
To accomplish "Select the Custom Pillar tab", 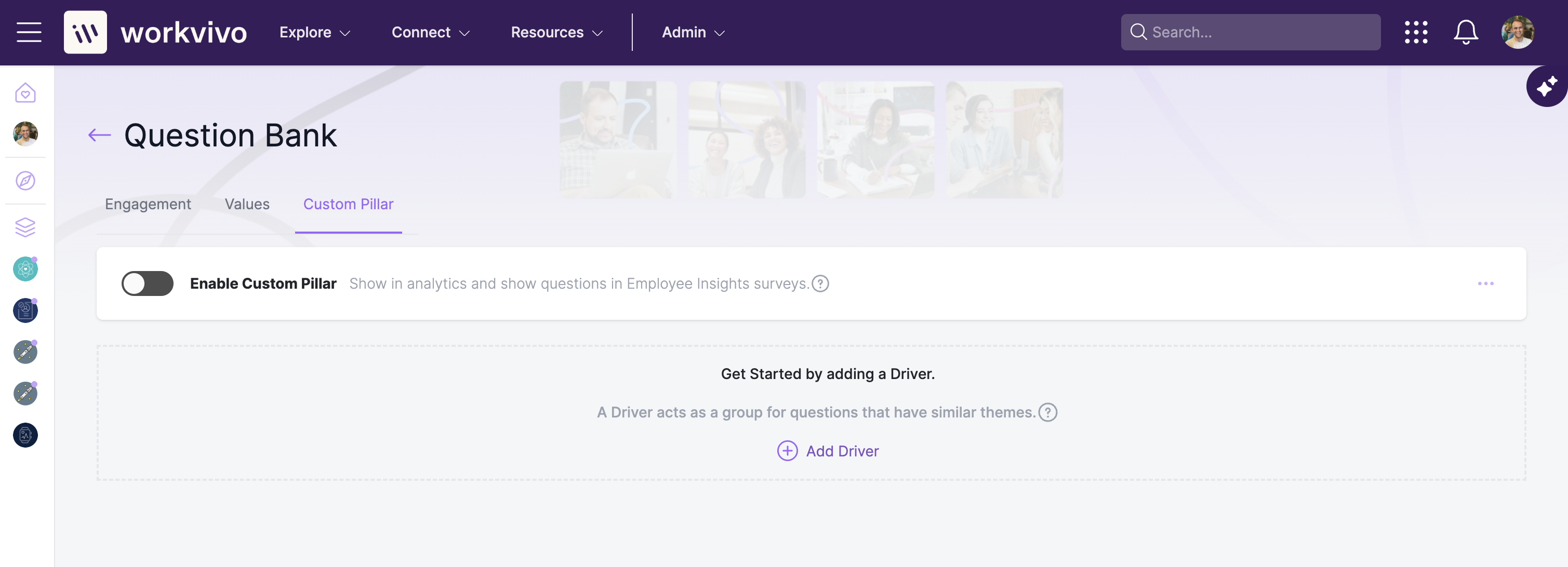I will pos(348,205).
